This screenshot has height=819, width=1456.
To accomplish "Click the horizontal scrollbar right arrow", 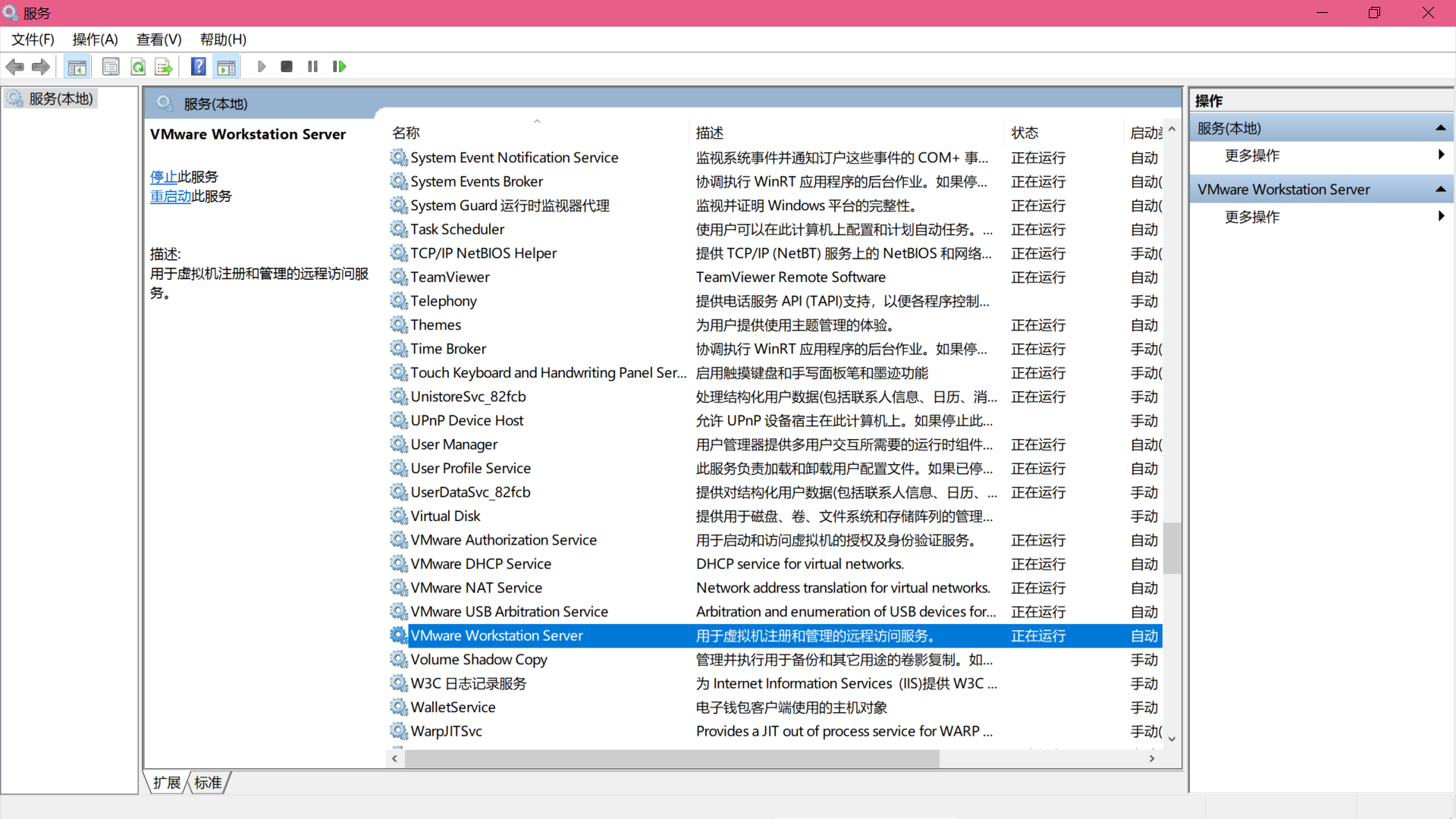I will tap(1152, 758).
